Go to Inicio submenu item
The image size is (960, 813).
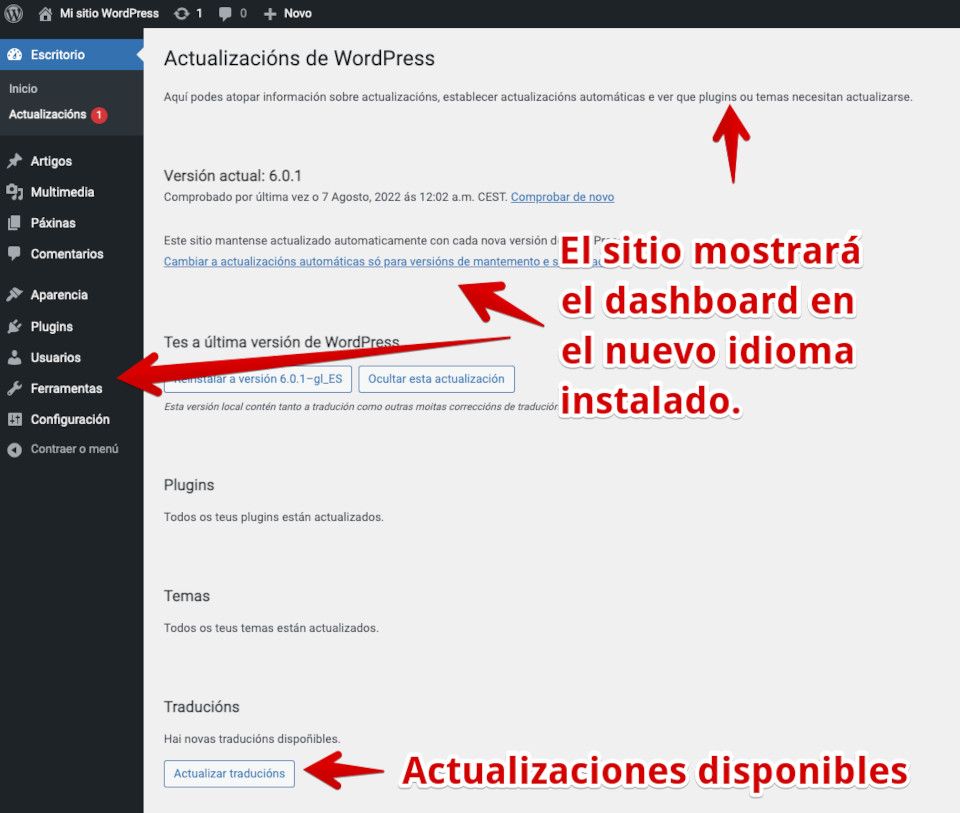pos(23,89)
